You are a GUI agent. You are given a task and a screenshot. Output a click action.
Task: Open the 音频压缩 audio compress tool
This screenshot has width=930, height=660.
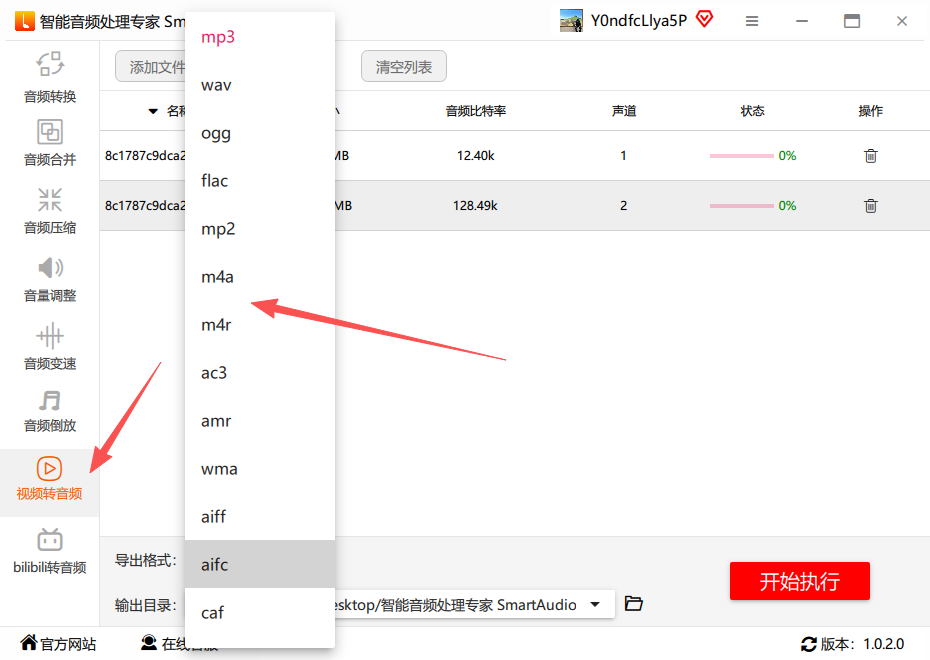[50, 210]
